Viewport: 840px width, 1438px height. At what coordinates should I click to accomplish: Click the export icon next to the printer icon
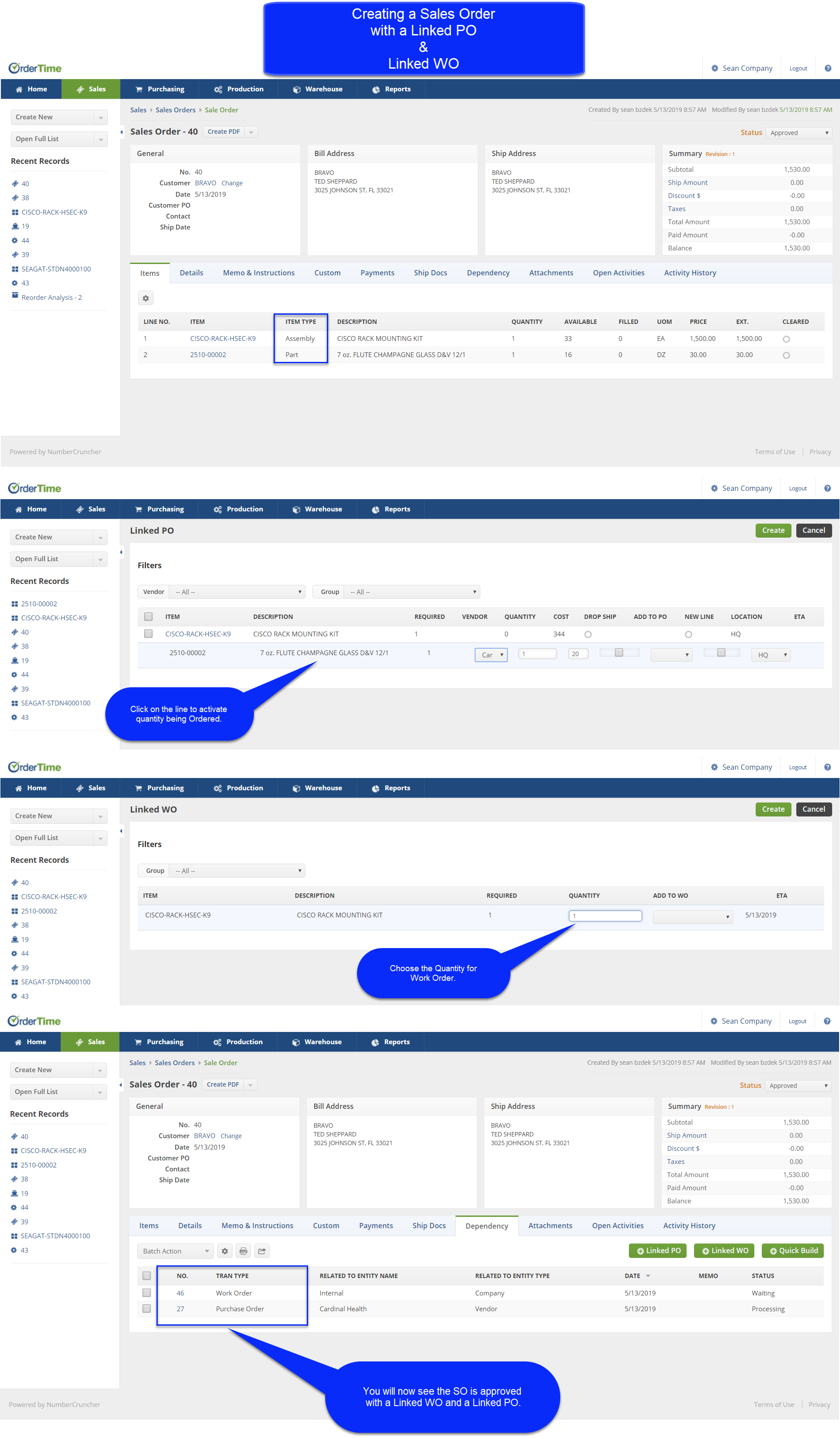[x=261, y=1251]
